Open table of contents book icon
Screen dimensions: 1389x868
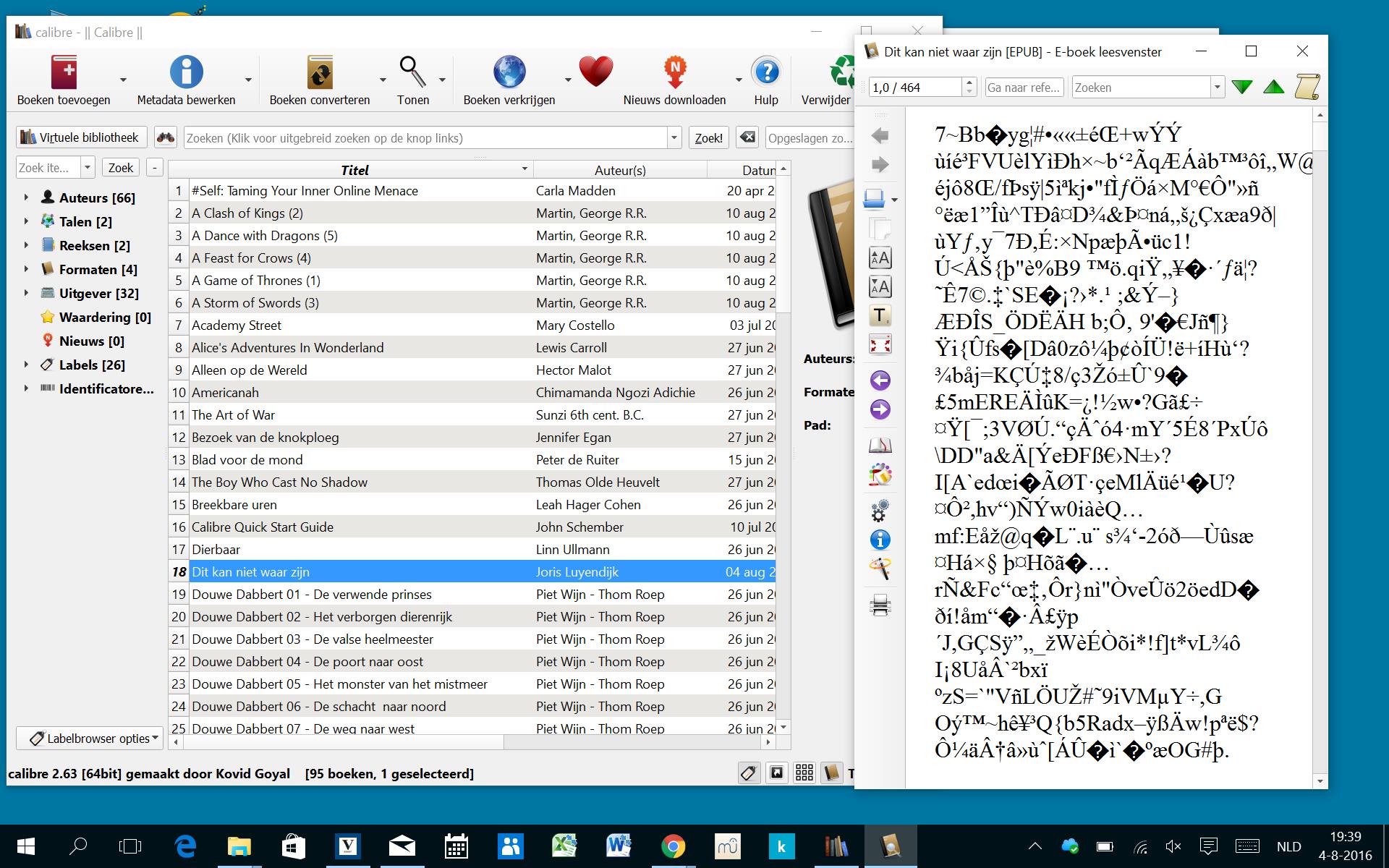coord(880,446)
